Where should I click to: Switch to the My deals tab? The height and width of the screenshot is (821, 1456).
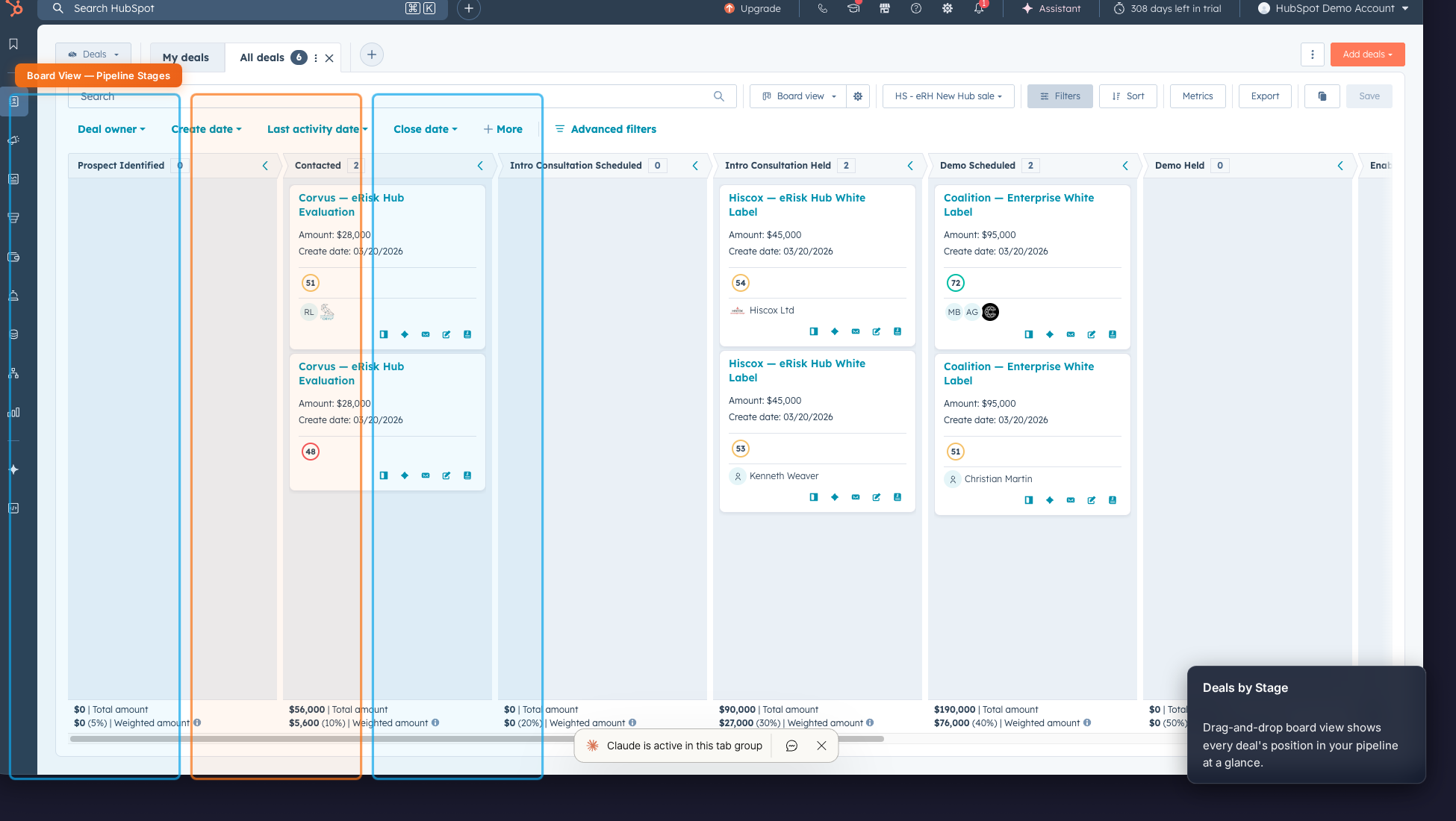[186, 57]
